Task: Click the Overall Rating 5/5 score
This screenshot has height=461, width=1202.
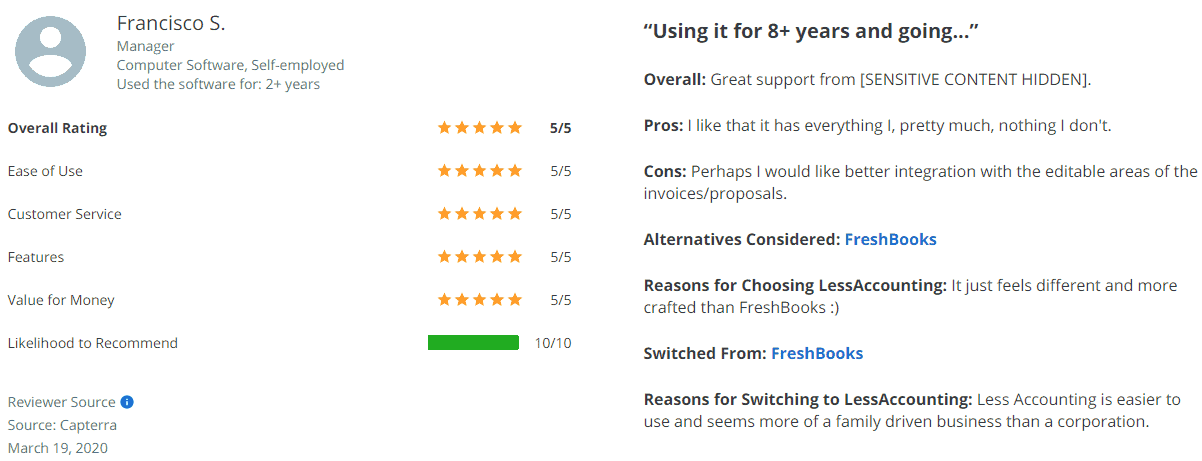Action: pos(561,128)
